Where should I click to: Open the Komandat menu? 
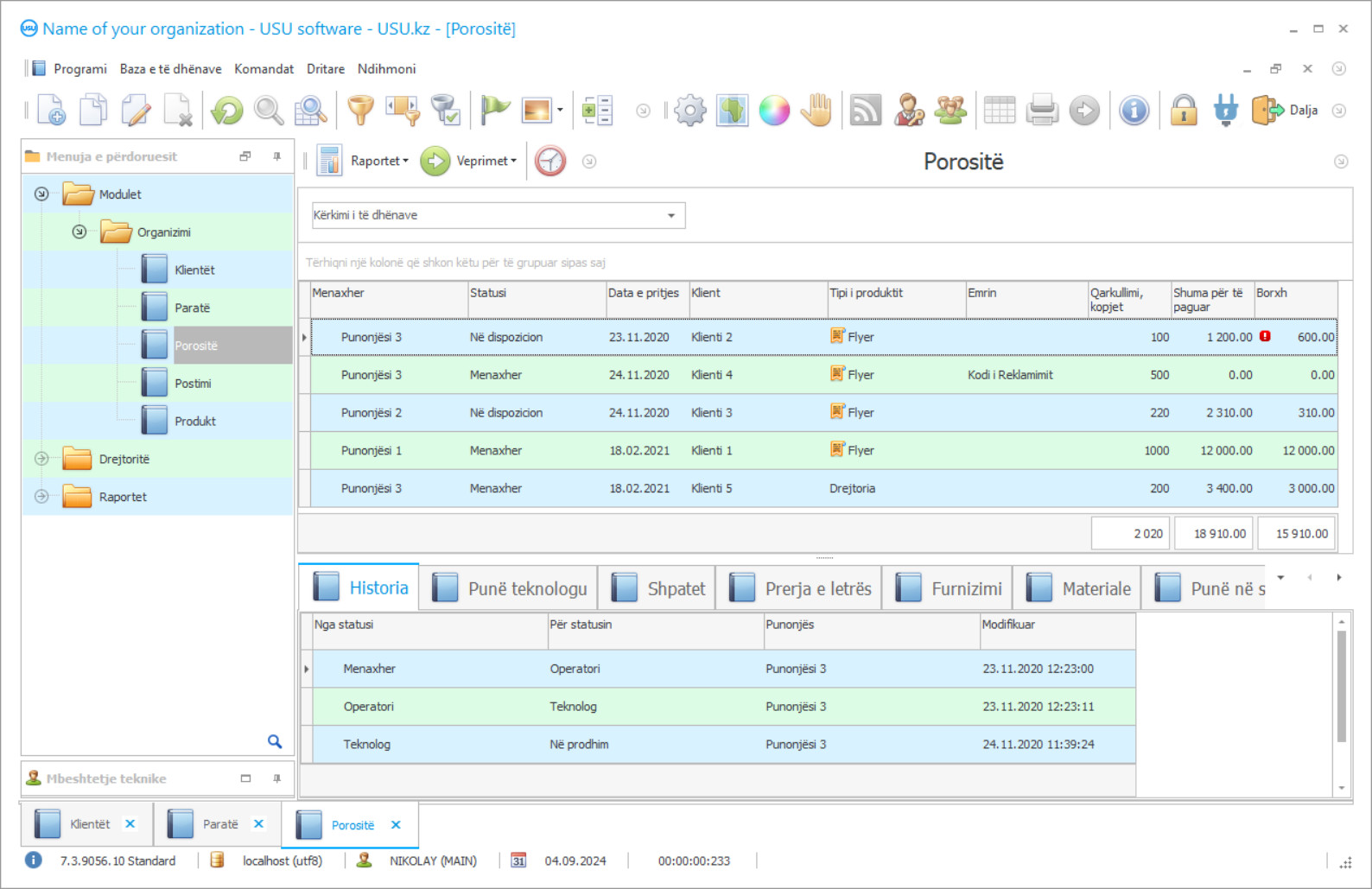(x=264, y=69)
